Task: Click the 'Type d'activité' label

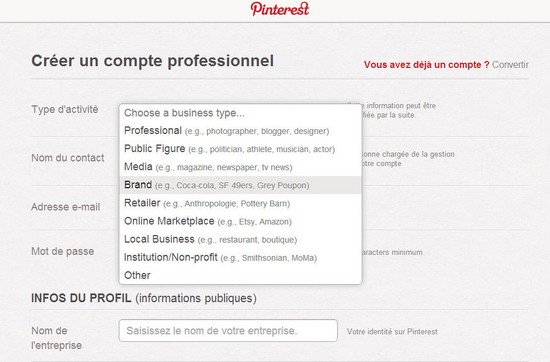Action: 65,109
